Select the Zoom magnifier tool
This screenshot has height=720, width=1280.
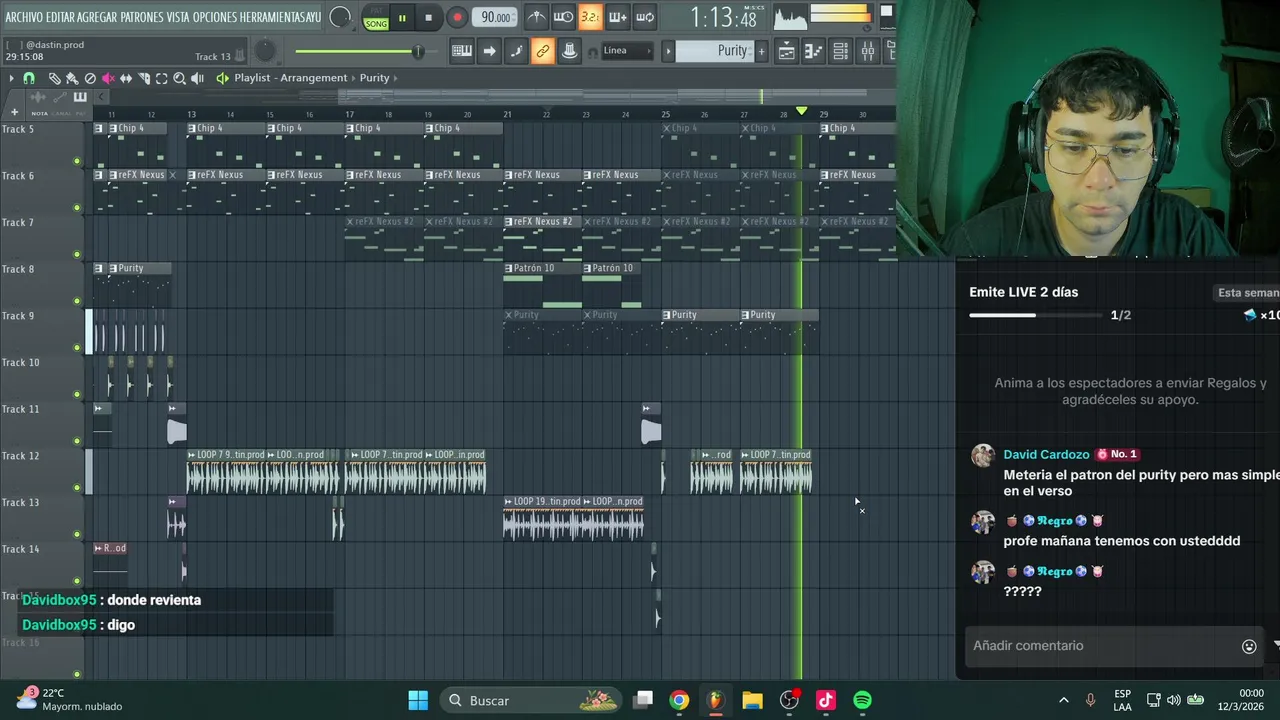tap(179, 78)
